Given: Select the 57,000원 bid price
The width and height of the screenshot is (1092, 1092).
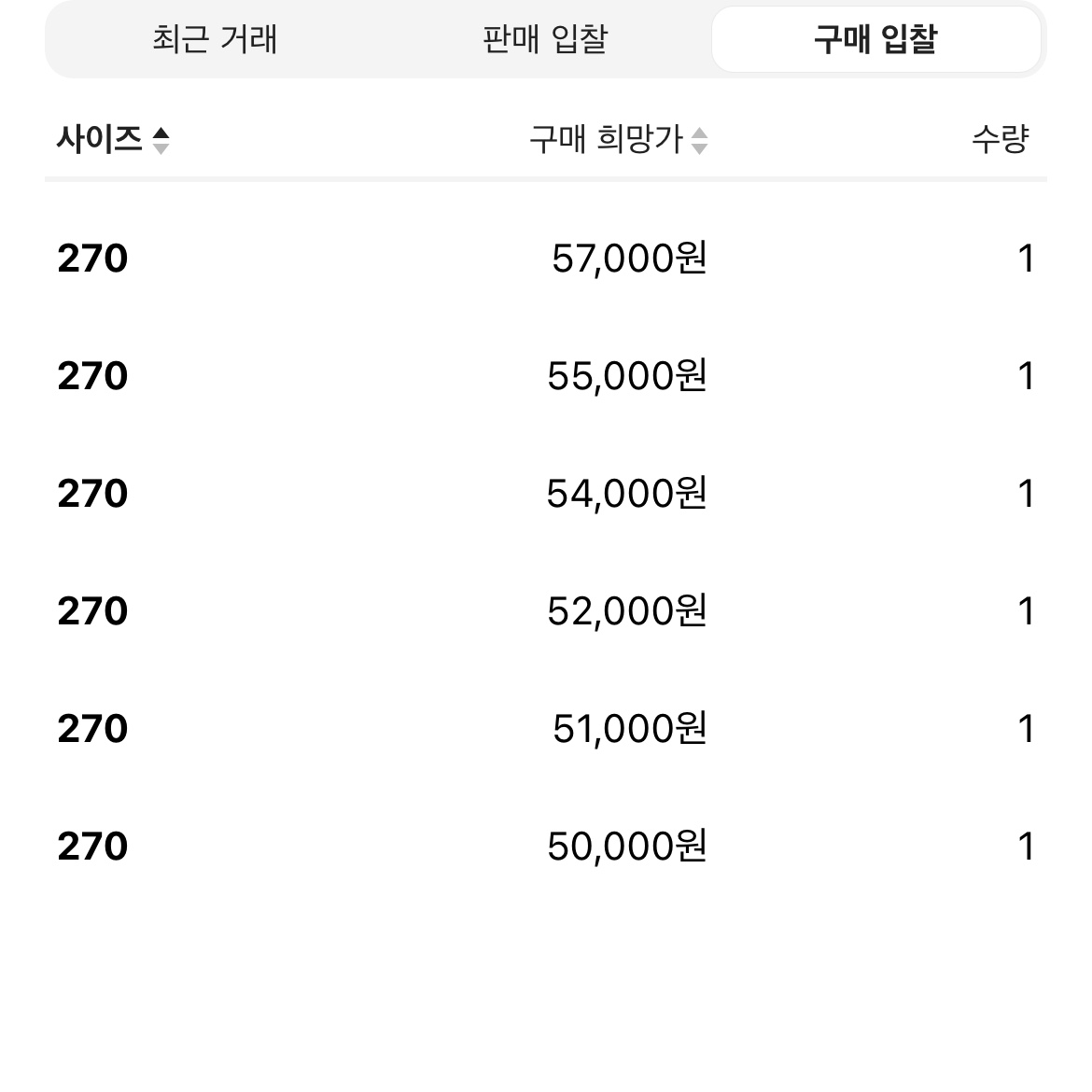Looking at the screenshot, I should pyautogui.click(x=630, y=259).
